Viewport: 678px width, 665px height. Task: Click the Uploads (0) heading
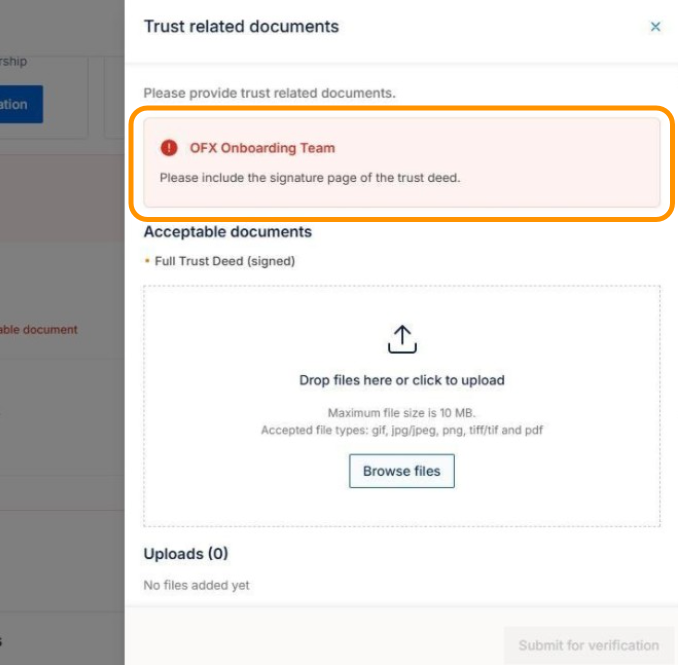(x=186, y=553)
